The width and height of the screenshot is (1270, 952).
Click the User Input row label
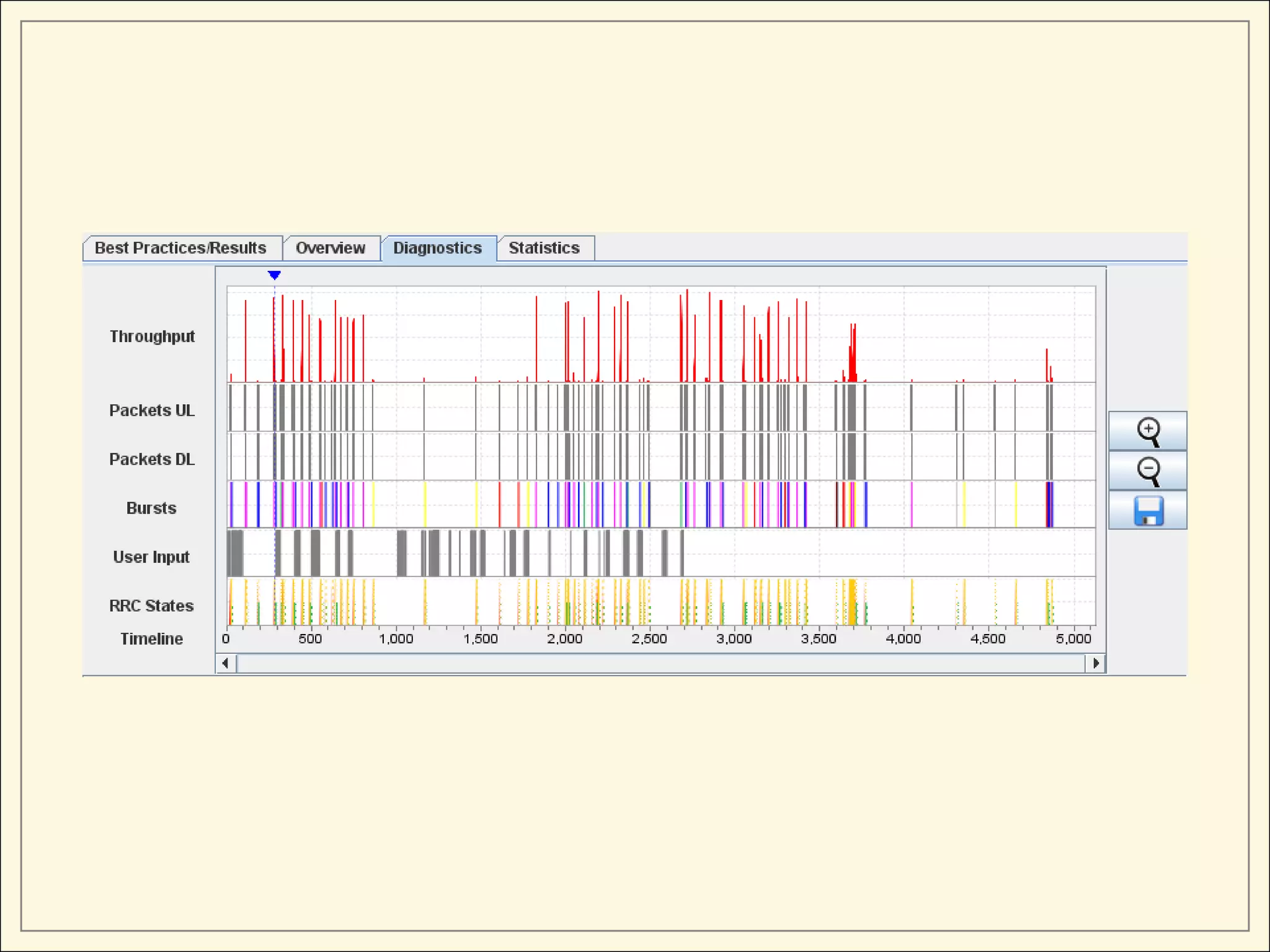[151, 557]
